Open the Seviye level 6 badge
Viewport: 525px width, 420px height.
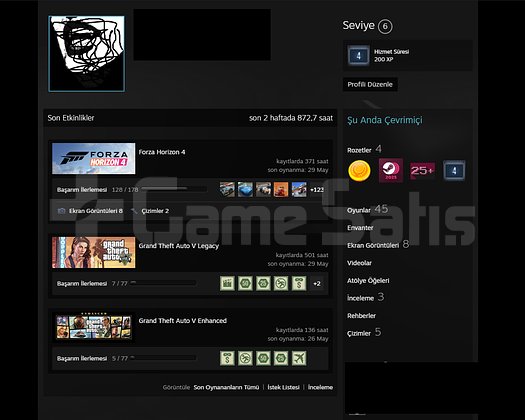point(385,26)
